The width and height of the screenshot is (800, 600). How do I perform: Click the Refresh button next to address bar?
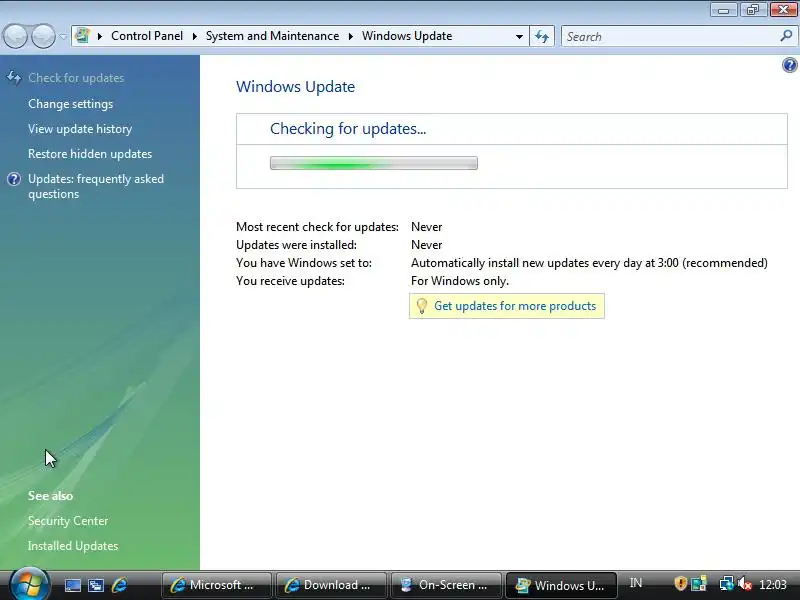pos(542,37)
